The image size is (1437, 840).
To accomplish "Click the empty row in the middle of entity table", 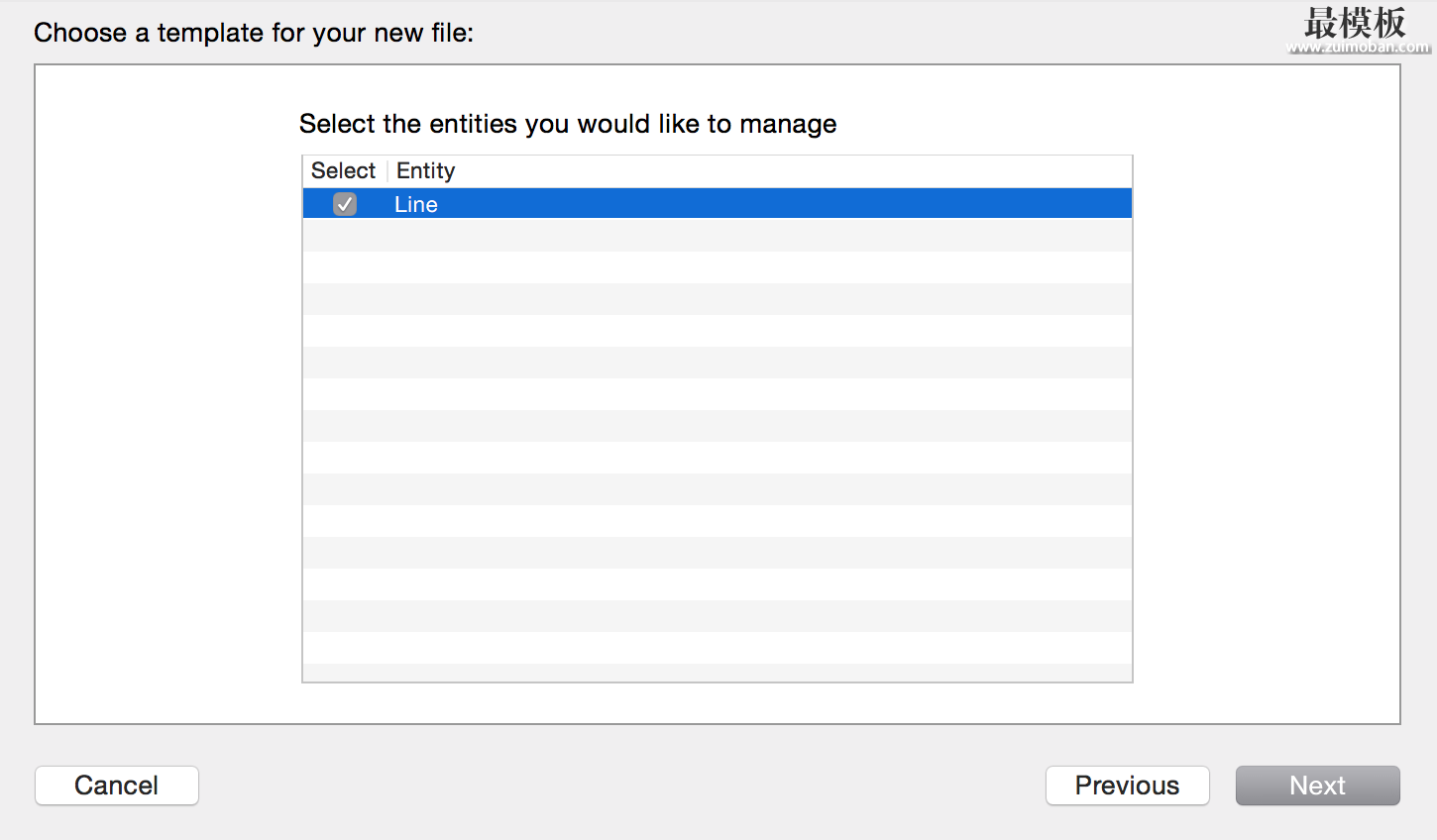I will tap(718, 425).
